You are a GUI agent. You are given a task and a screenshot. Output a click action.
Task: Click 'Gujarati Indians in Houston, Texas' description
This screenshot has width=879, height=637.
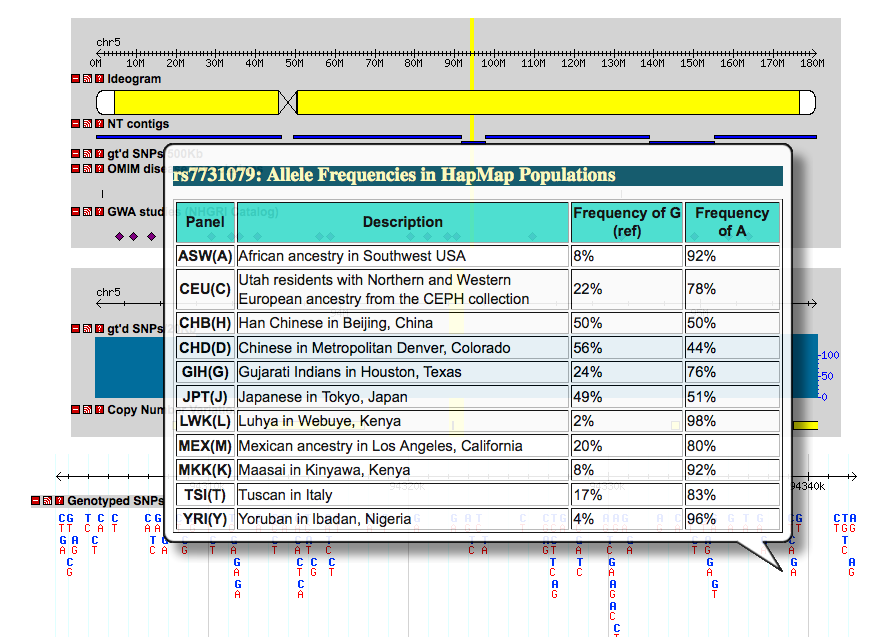tap(350, 372)
